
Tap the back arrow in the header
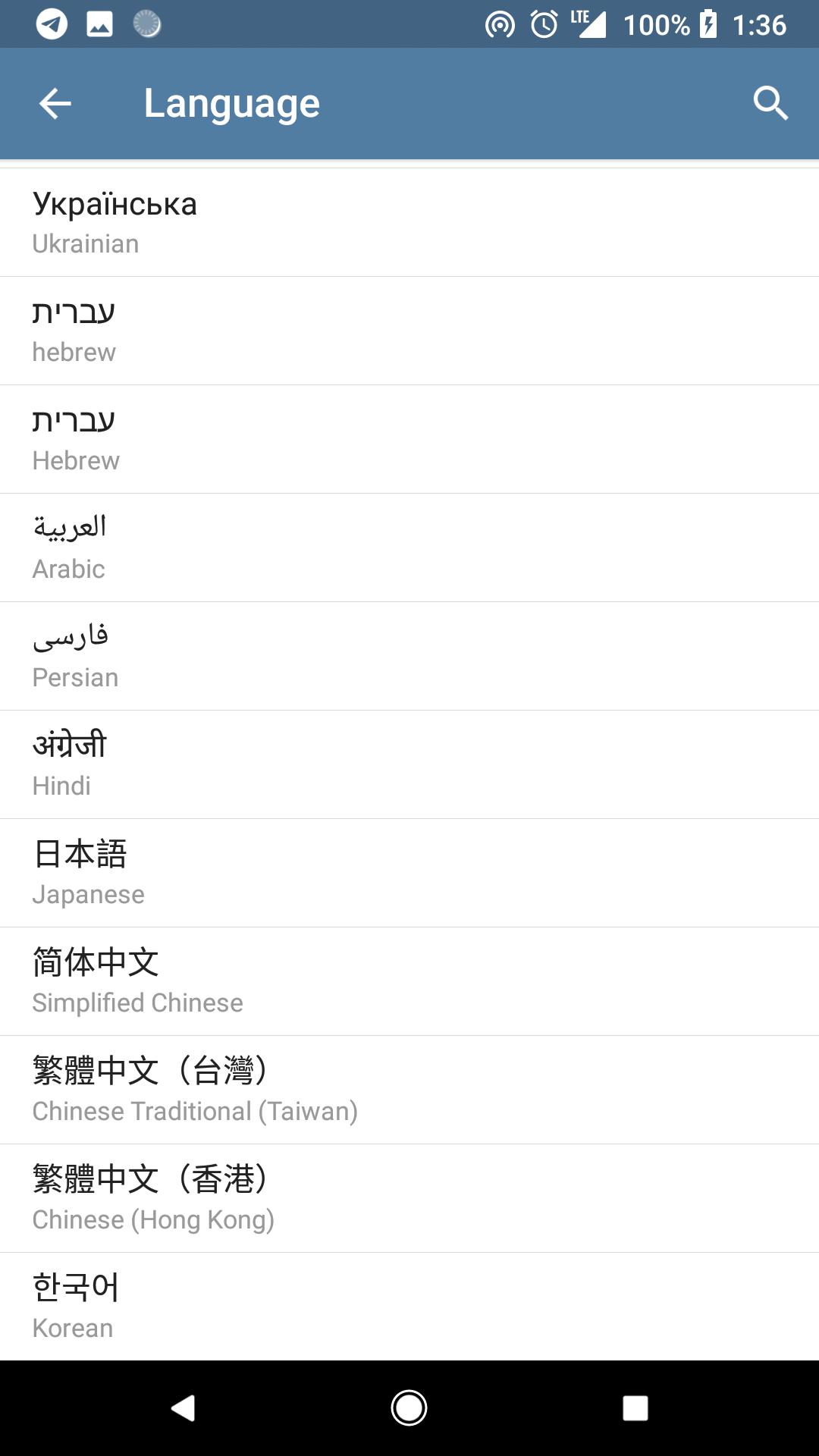(55, 104)
